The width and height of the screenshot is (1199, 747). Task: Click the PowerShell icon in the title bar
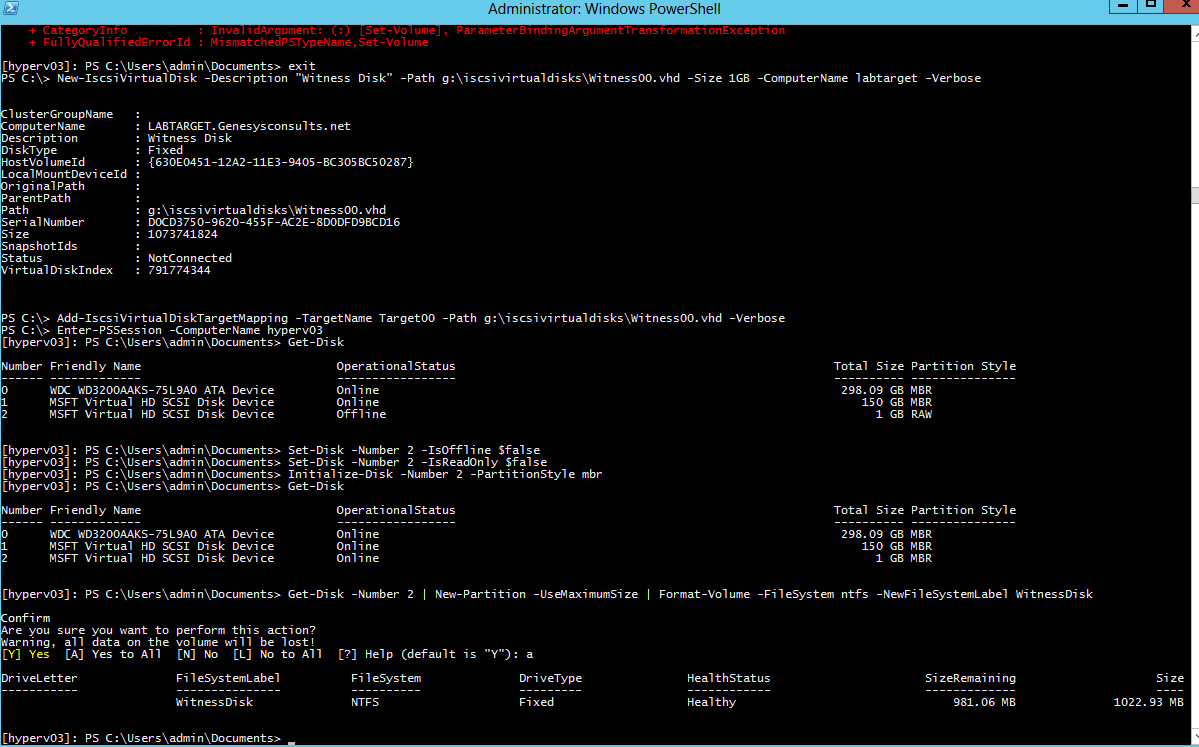12,9
